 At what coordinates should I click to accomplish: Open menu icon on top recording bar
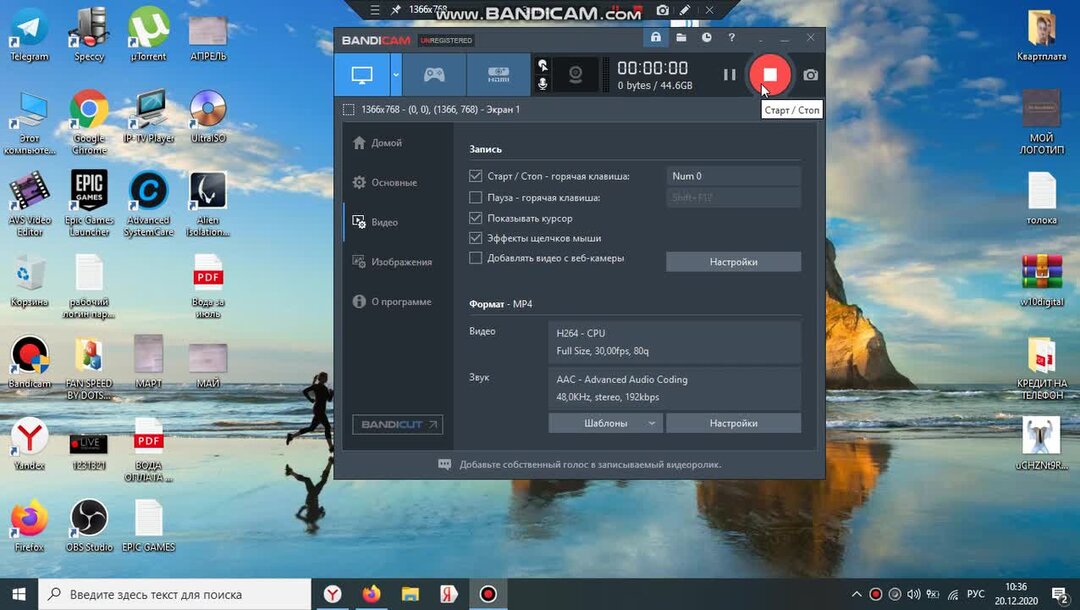pos(375,10)
